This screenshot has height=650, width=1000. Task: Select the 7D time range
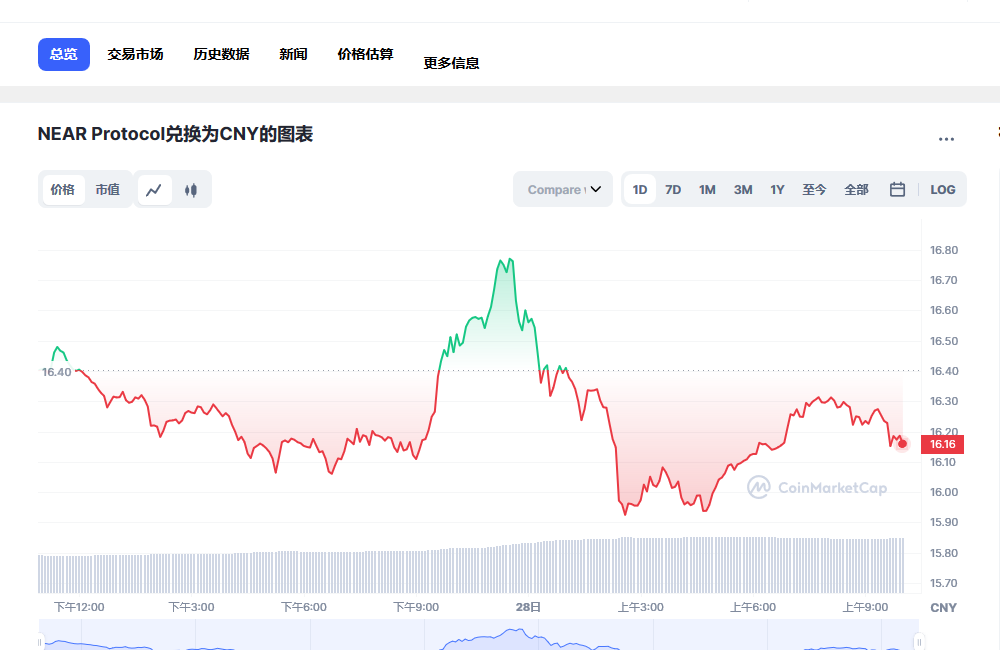[x=673, y=189]
